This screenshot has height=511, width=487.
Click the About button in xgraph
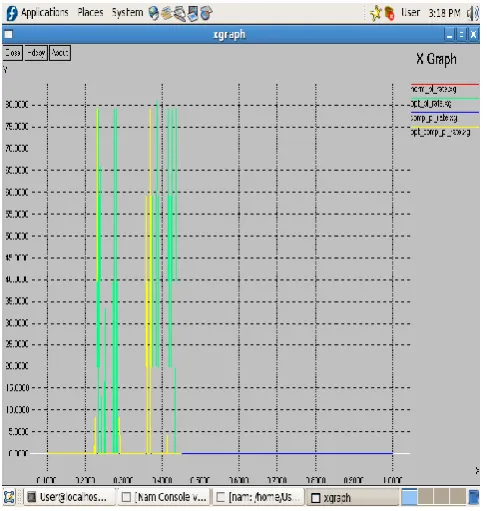[x=60, y=53]
